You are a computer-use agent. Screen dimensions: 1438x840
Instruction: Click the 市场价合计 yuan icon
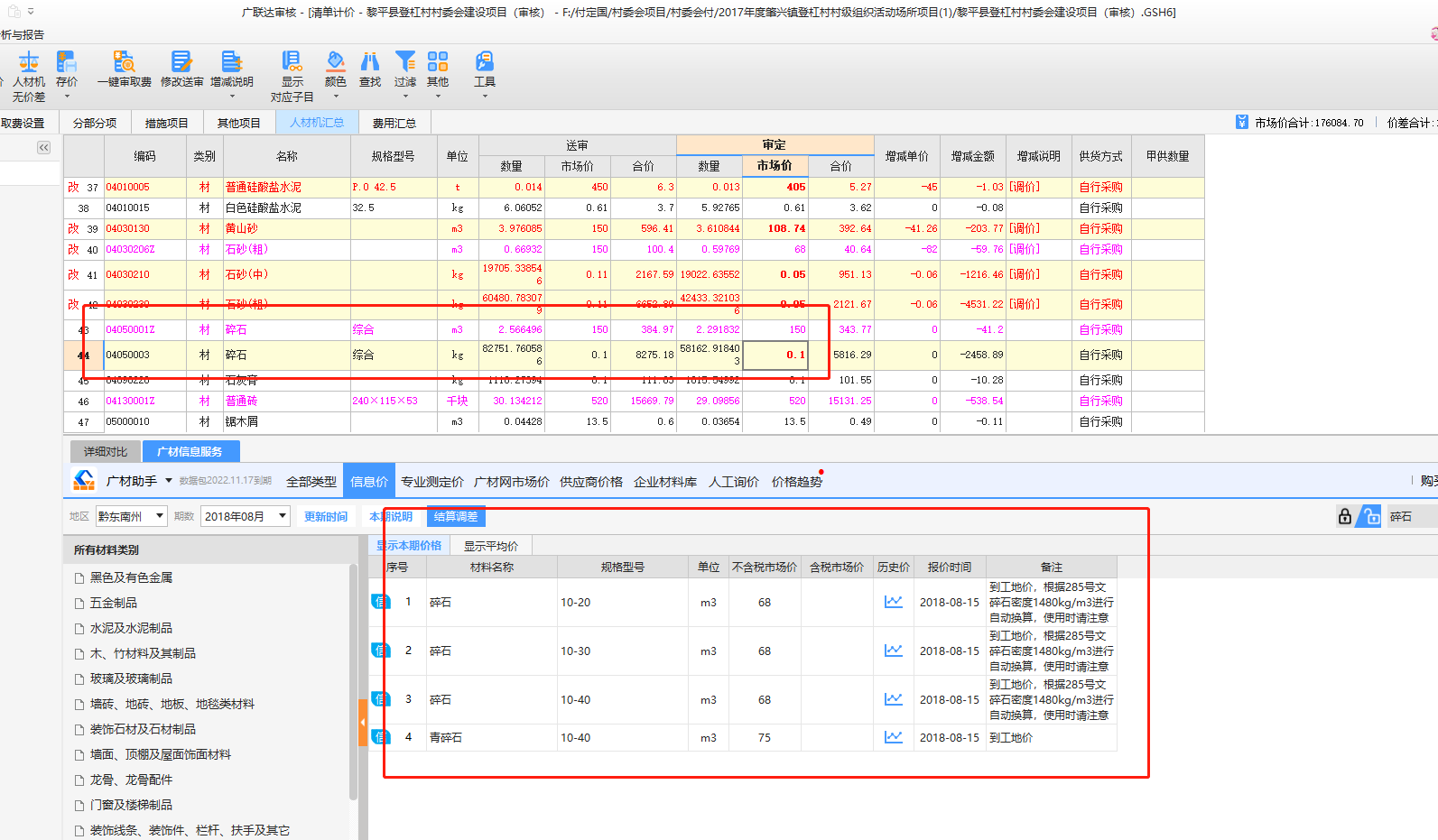coord(1242,123)
